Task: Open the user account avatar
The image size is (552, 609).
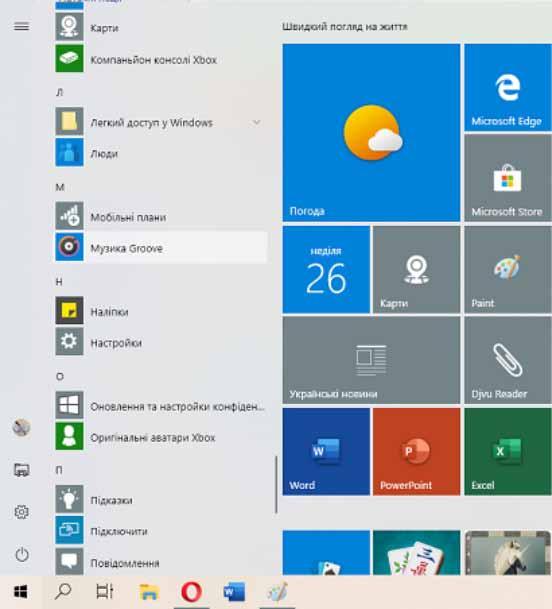Action: [x=21, y=428]
